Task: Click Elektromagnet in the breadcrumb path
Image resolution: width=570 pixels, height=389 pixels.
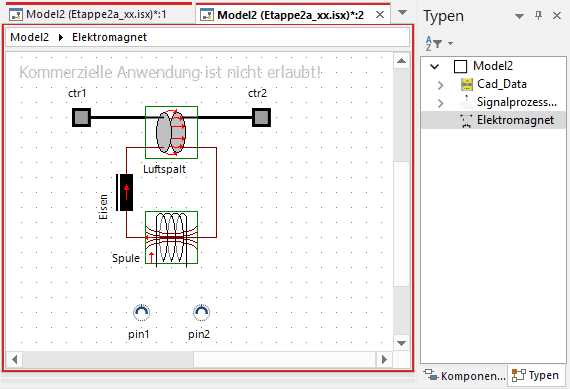Action: click(x=109, y=37)
